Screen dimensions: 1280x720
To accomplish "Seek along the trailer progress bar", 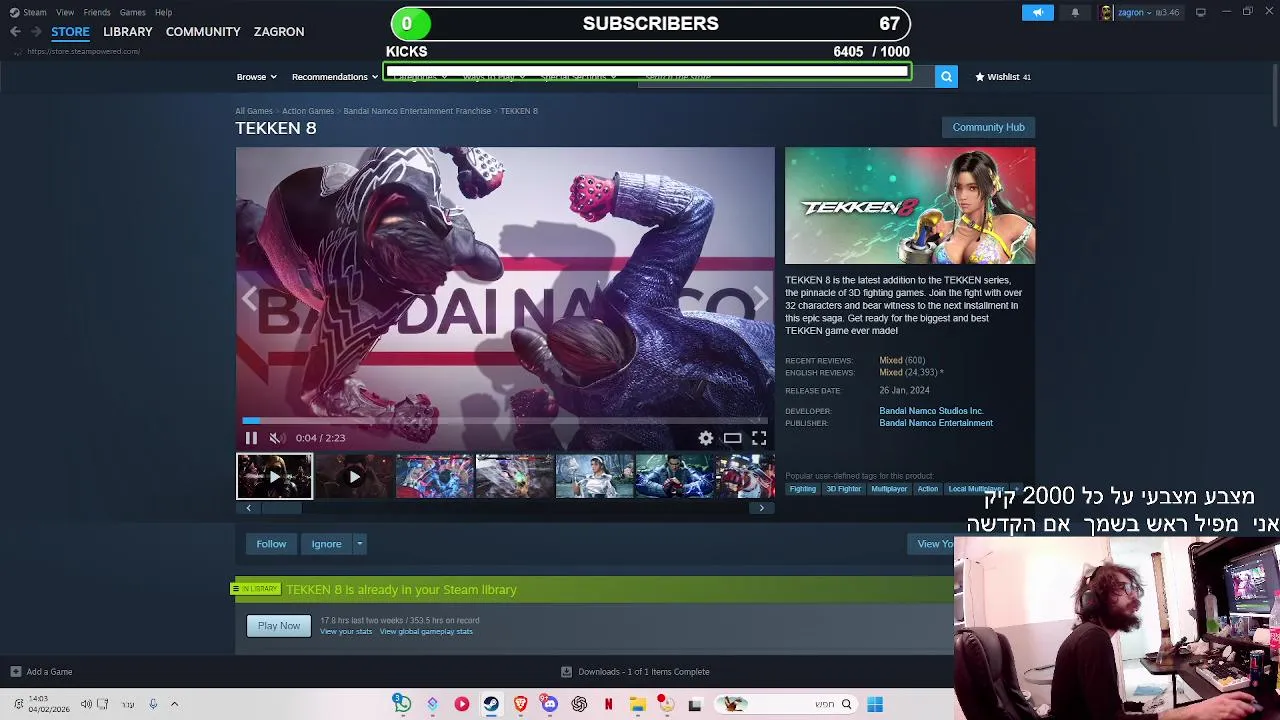I will coord(505,421).
